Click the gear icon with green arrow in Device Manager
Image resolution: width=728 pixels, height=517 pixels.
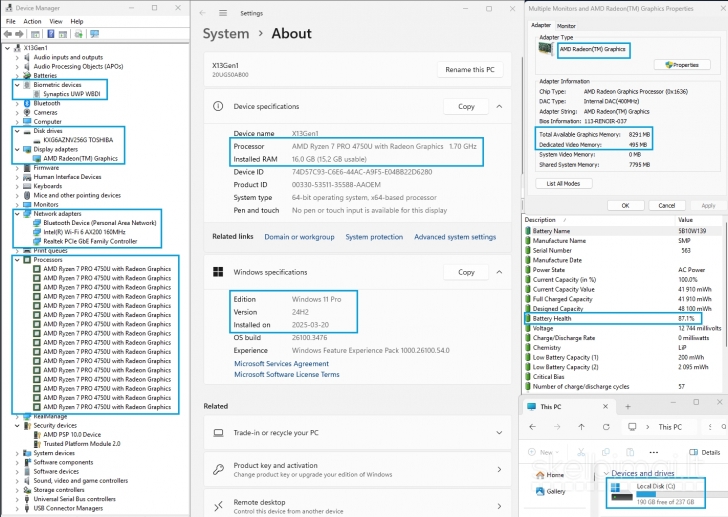(x=78, y=34)
